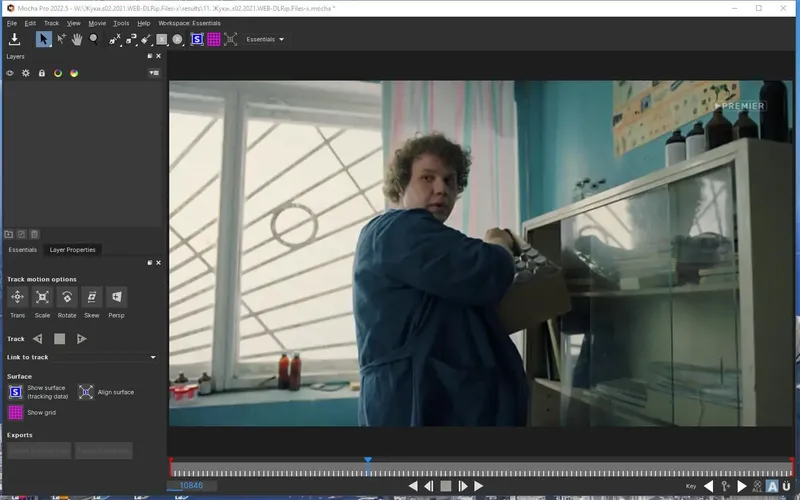This screenshot has width=800, height=500.
Task: Click the Save project download icon
Action: tap(14, 39)
